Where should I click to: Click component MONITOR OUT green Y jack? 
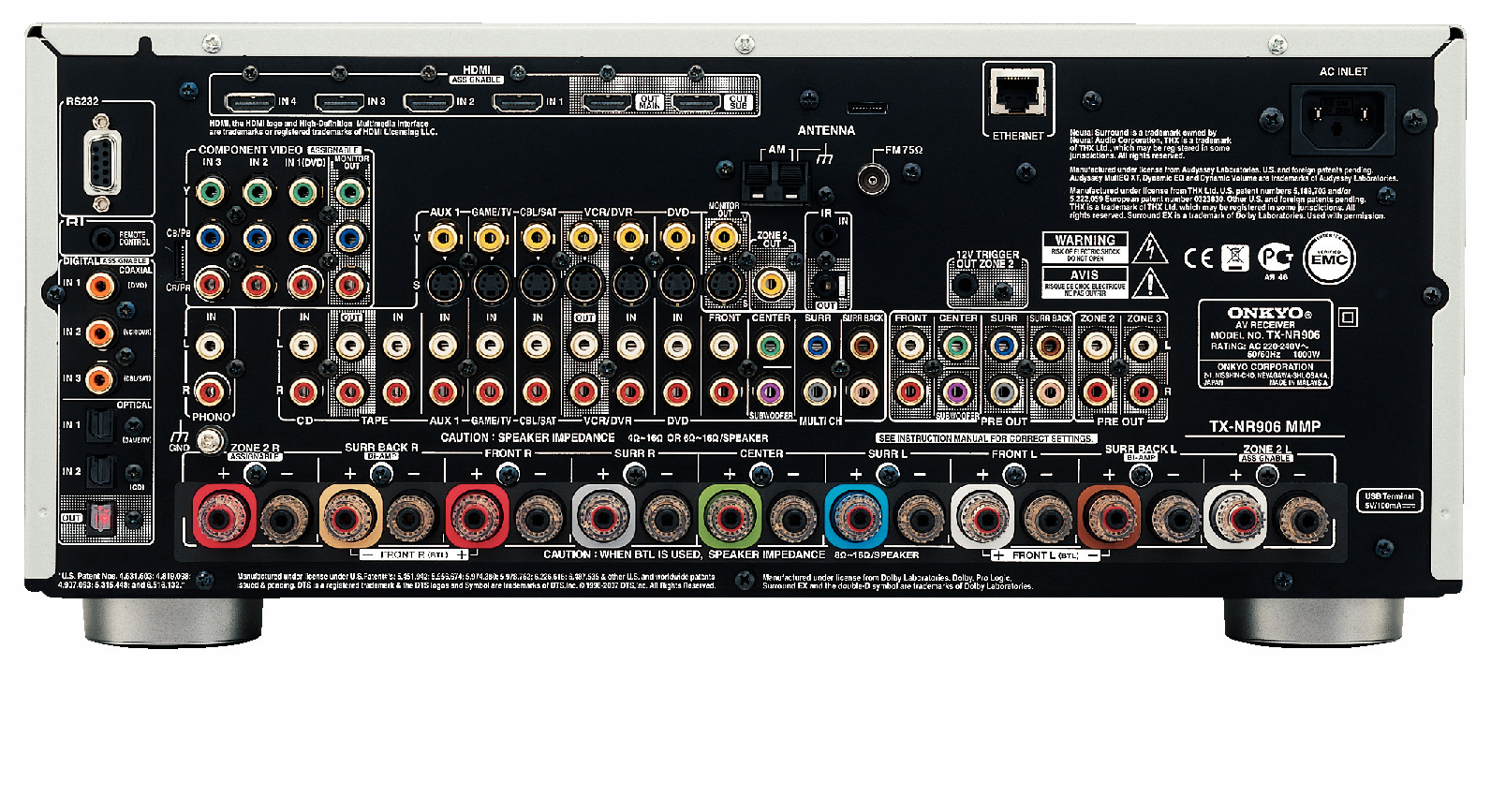coord(350,193)
